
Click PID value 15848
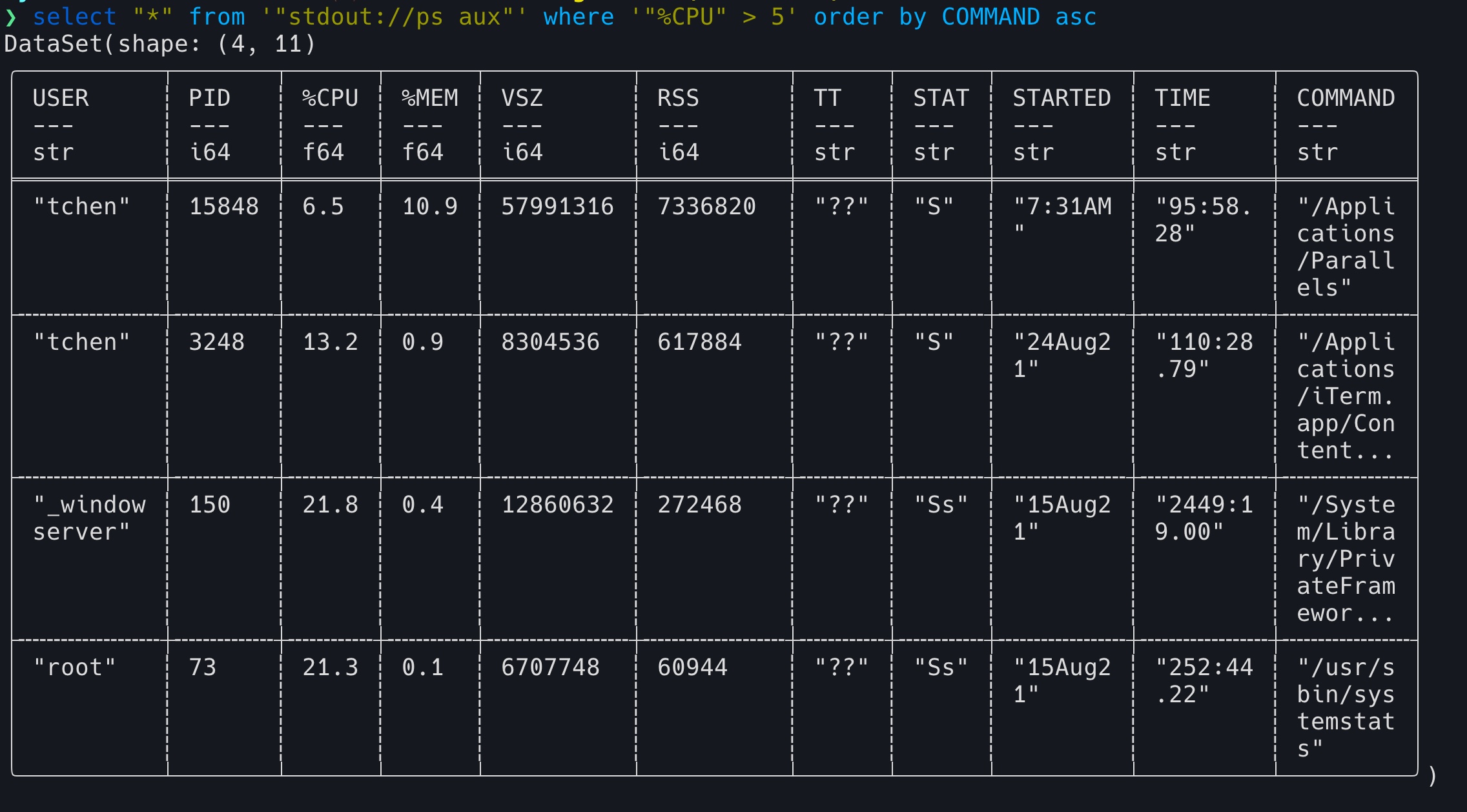[x=223, y=207]
